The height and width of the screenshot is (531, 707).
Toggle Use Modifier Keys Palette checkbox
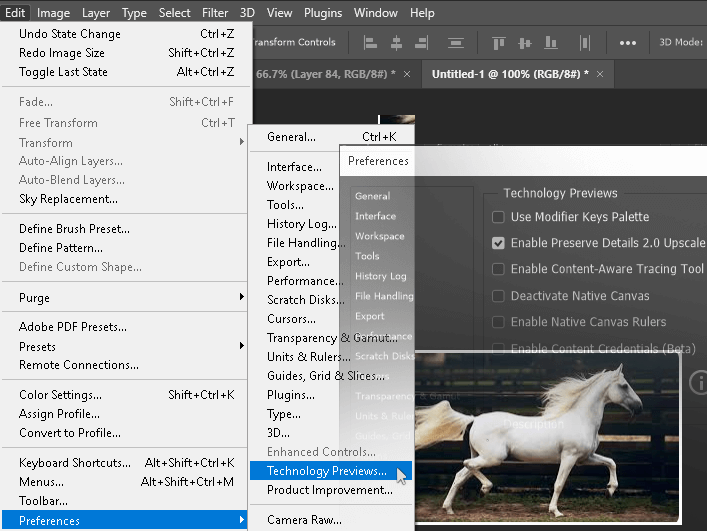coord(498,217)
